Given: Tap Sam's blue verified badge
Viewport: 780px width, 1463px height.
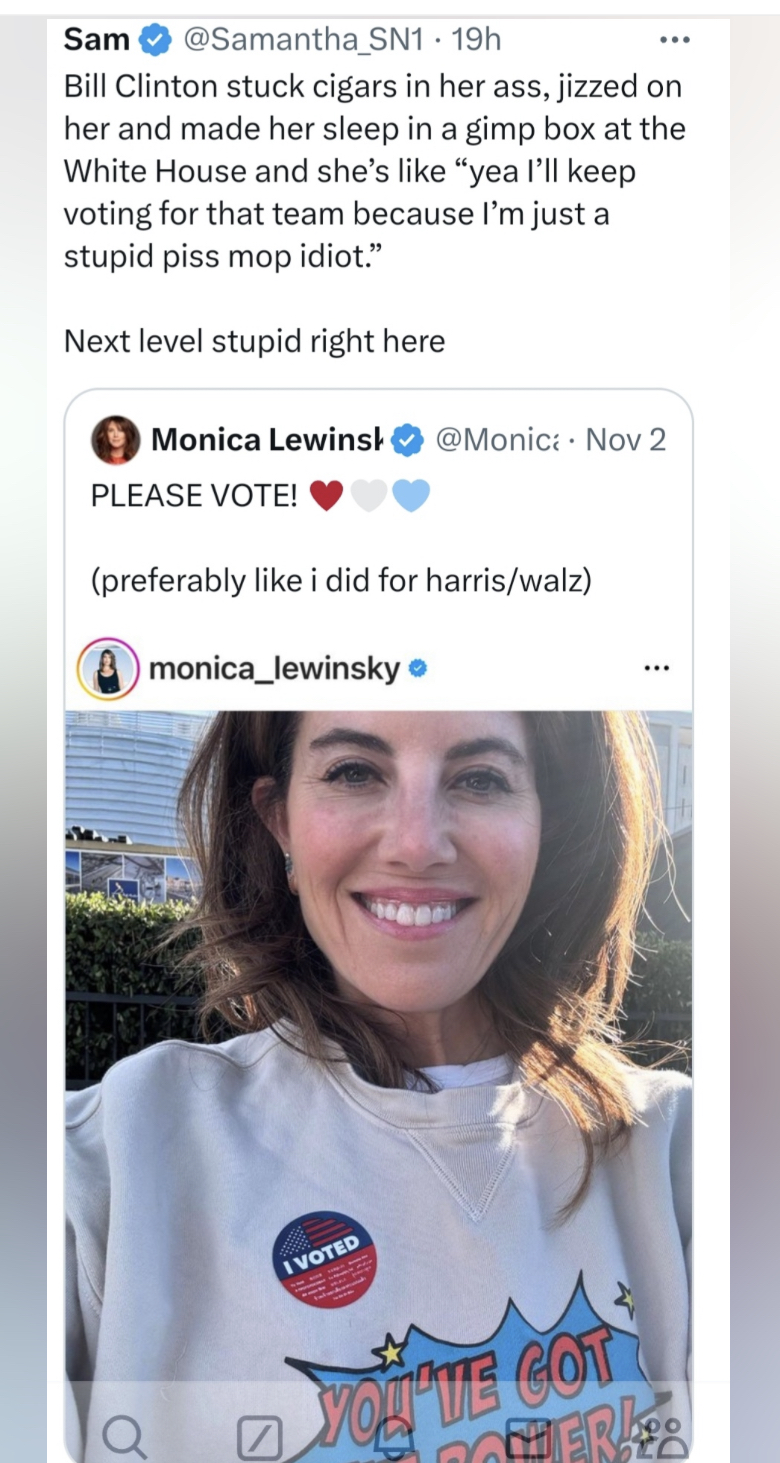Looking at the screenshot, I should click(154, 40).
